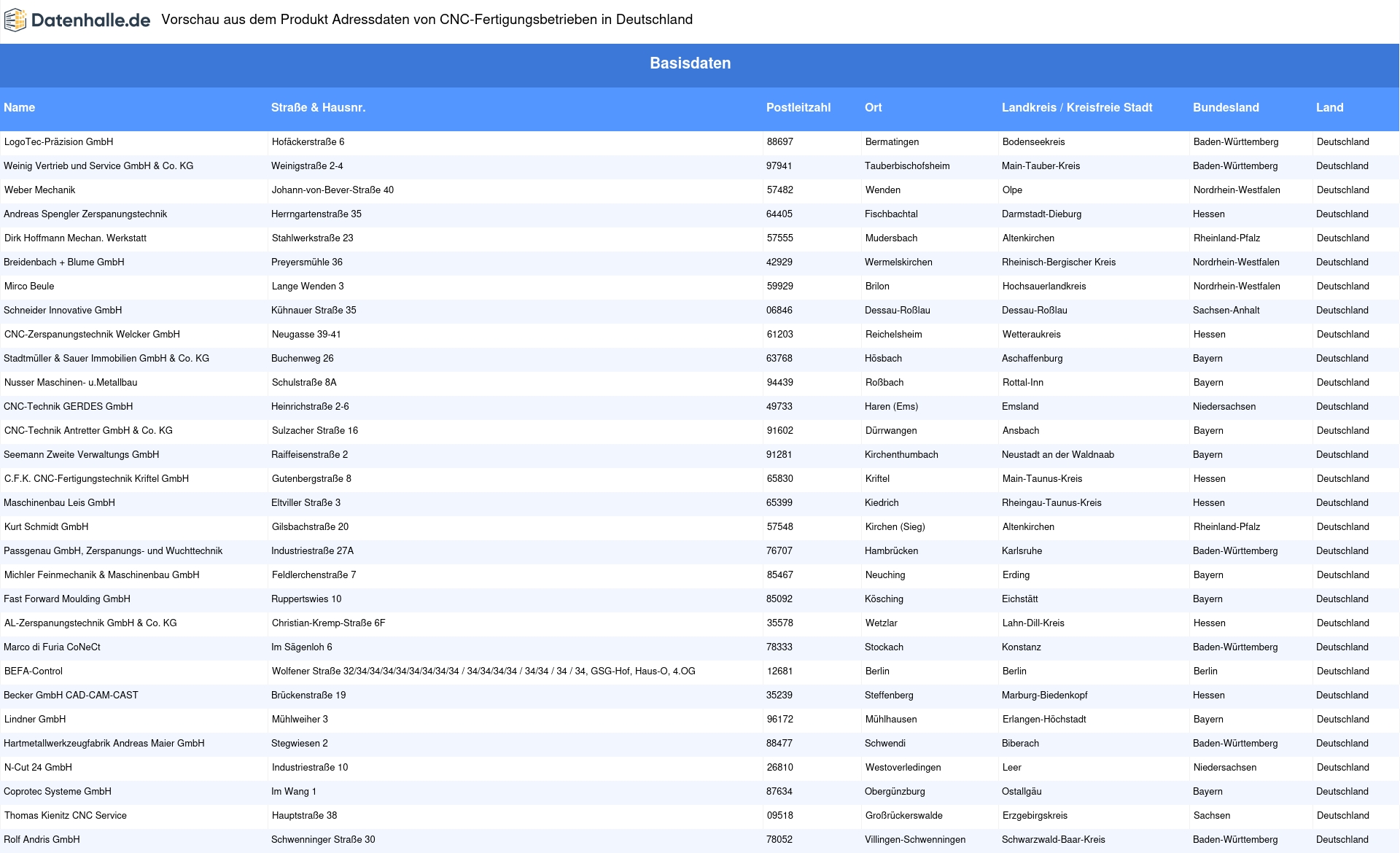Click the Basisdaten section header

(691, 63)
